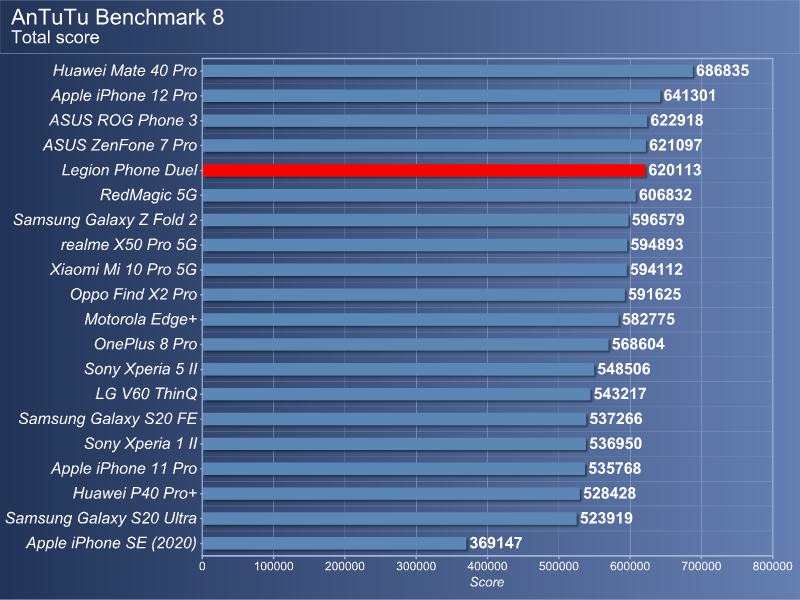Screen dimensions: 800x600
Task: Select the score value 606832
Action: (x=665, y=195)
